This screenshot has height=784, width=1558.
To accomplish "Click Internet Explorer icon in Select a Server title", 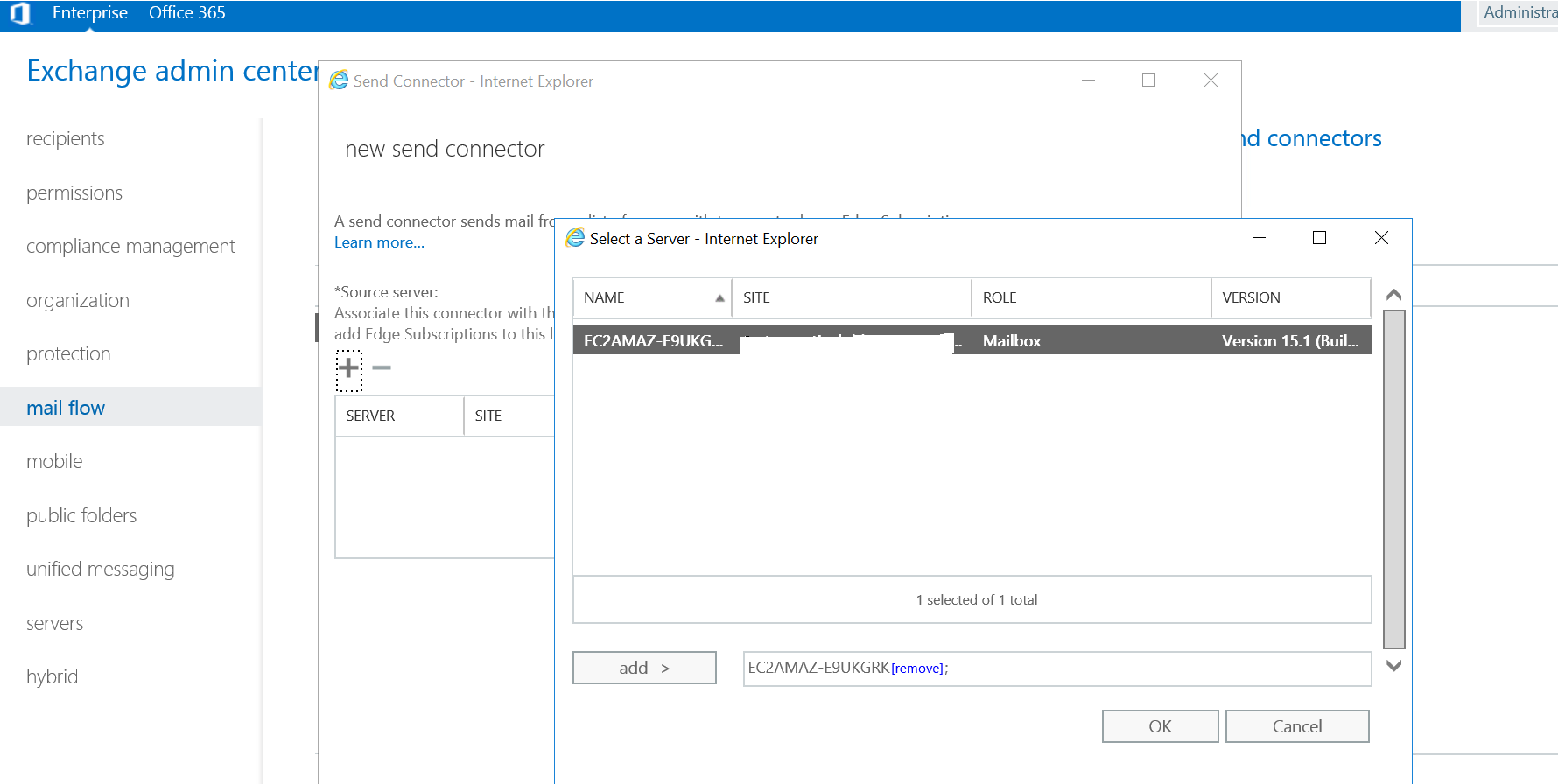I will (575, 238).
